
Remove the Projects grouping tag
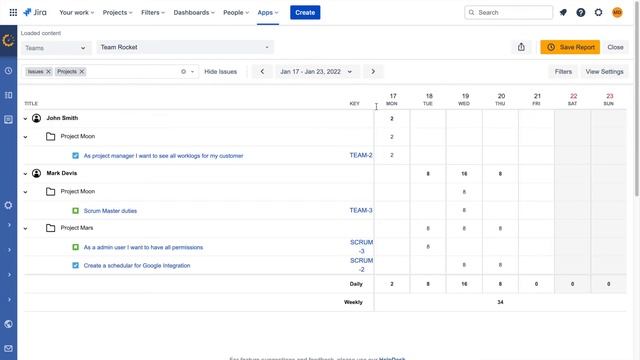(82, 71)
